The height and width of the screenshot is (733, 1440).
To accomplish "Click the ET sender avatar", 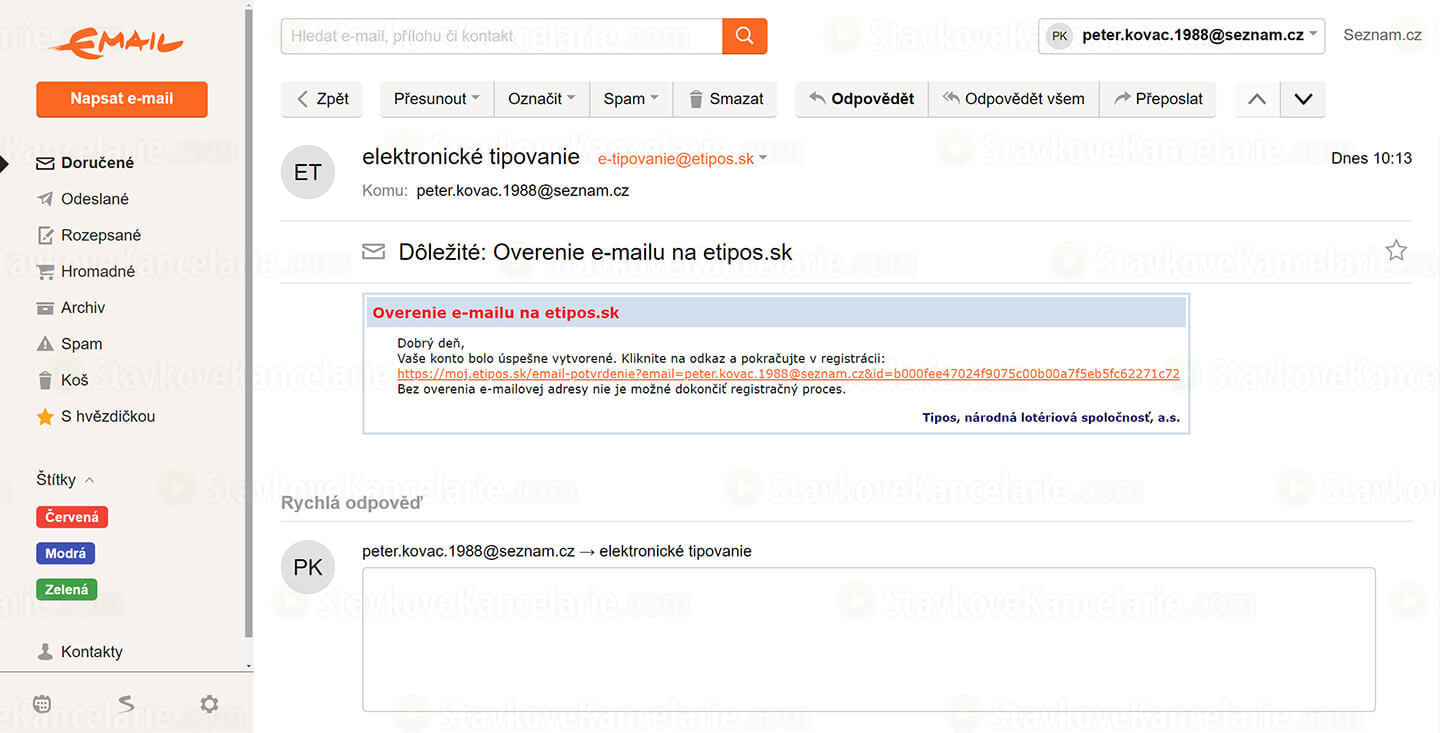I will [307, 172].
